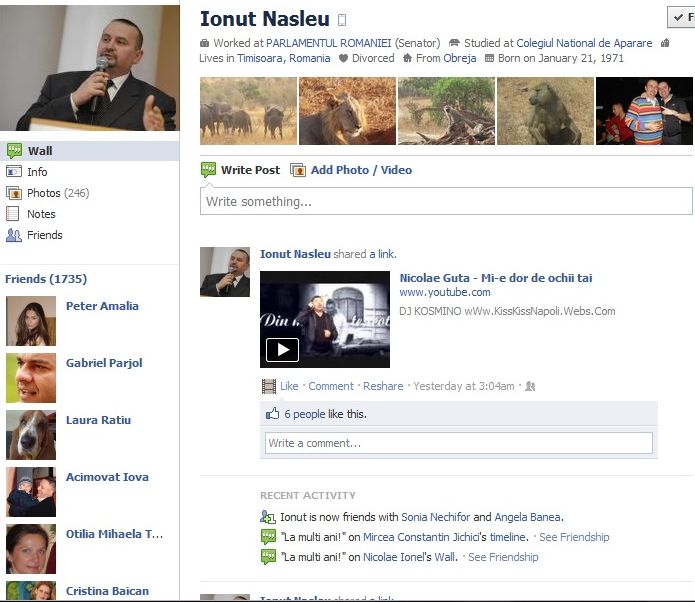Screen dimensions: 695x602
Task: Click Peter Amalia's friend photo
Action: (x=31, y=321)
